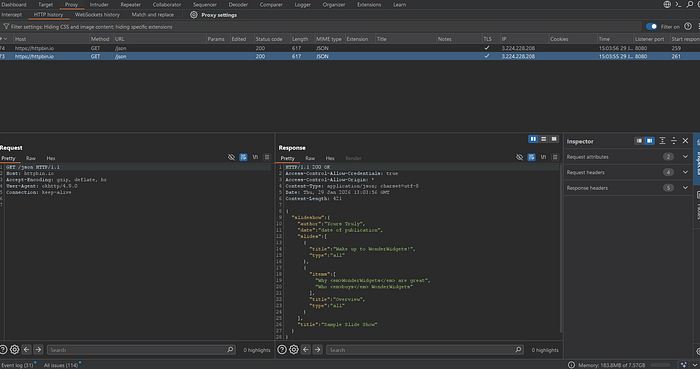Click Response vertical scrollbar

561,248
